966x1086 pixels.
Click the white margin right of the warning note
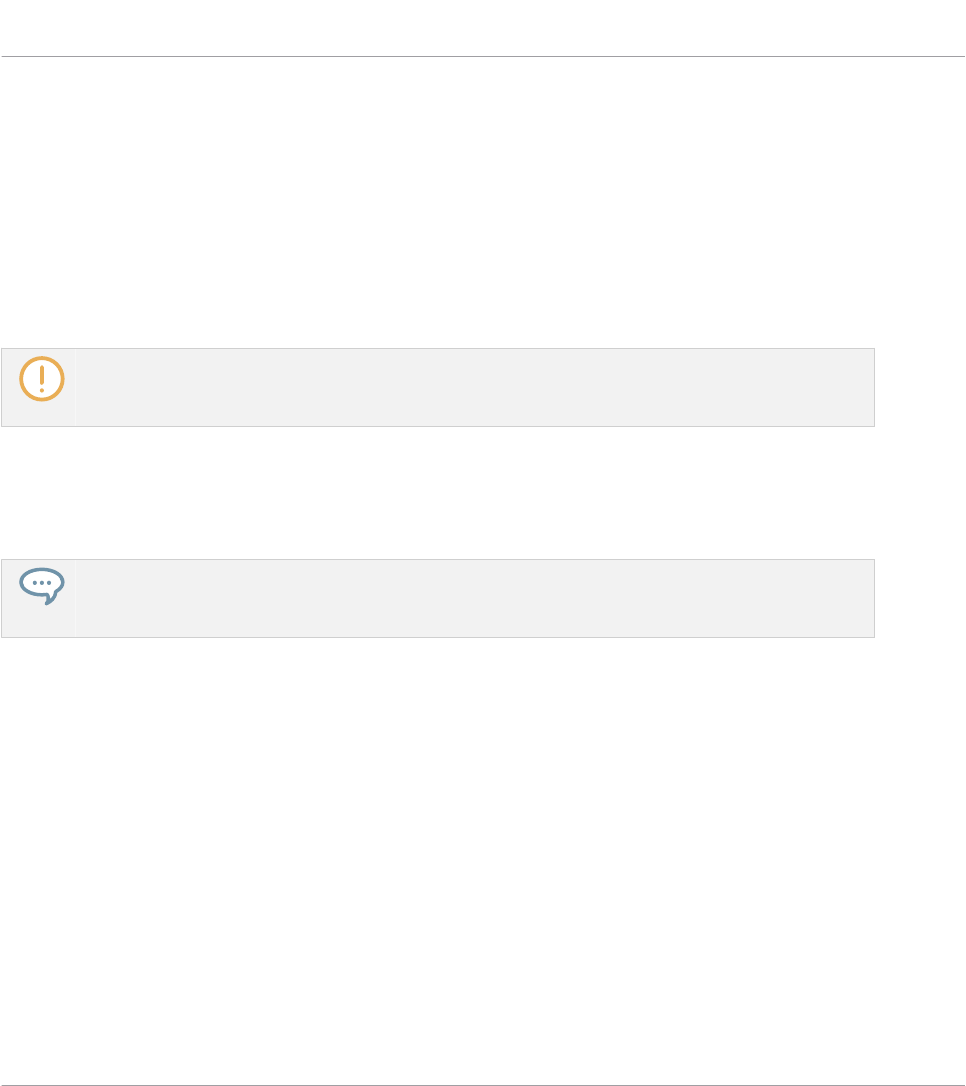coord(920,388)
